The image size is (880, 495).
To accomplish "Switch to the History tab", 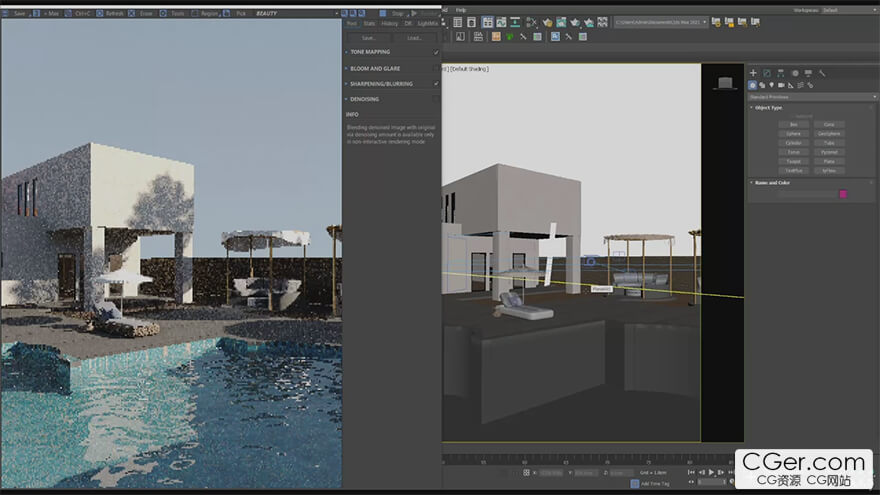I will coord(389,24).
